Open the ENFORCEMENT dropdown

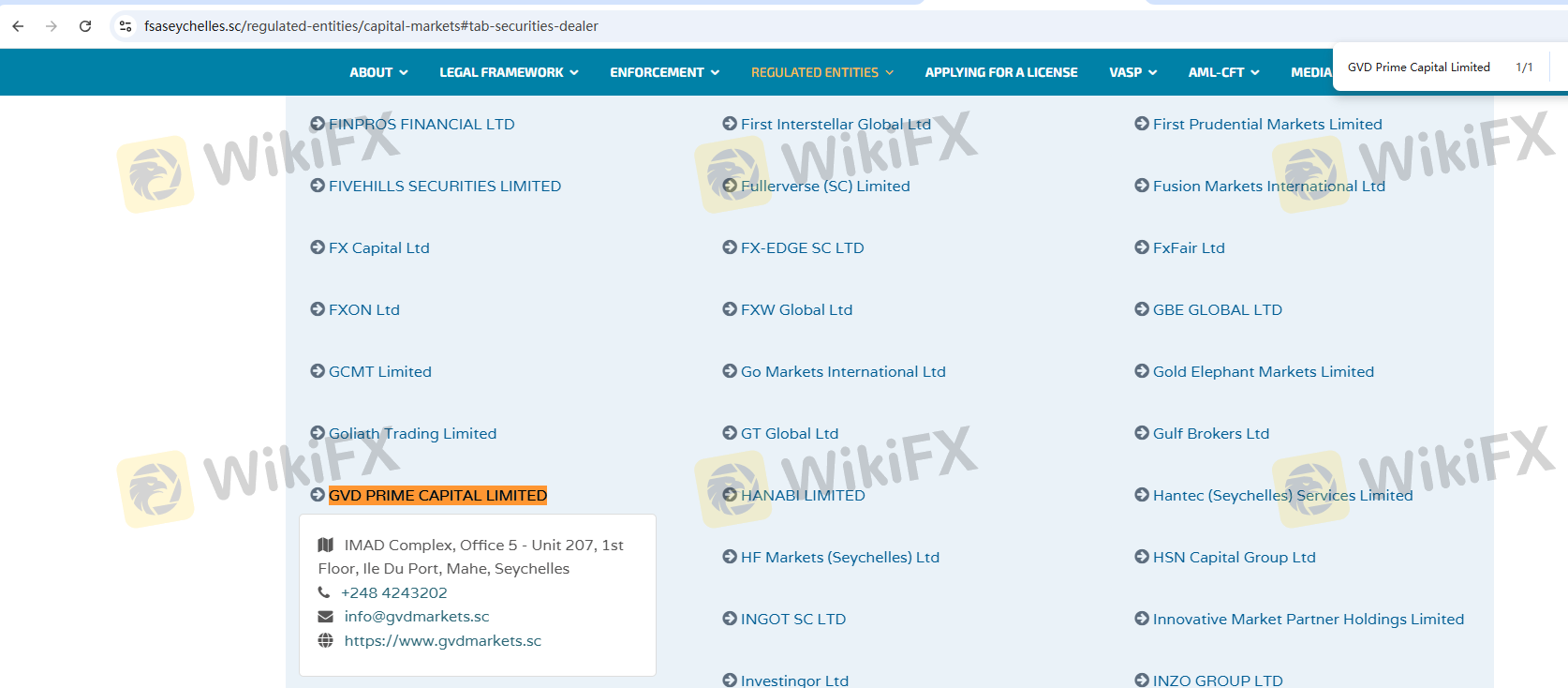pos(664,72)
